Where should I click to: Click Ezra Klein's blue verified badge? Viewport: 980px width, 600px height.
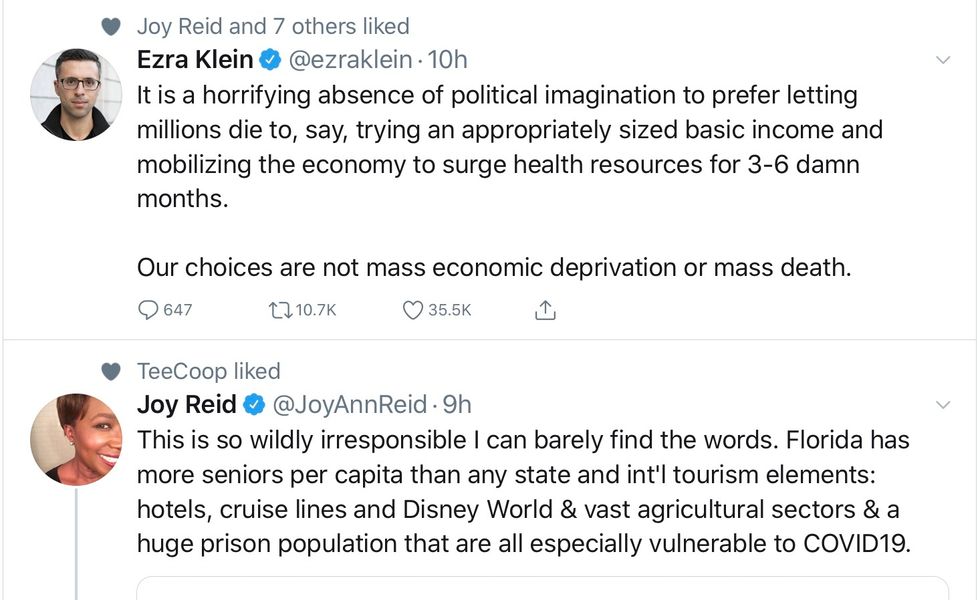[x=271, y=60]
